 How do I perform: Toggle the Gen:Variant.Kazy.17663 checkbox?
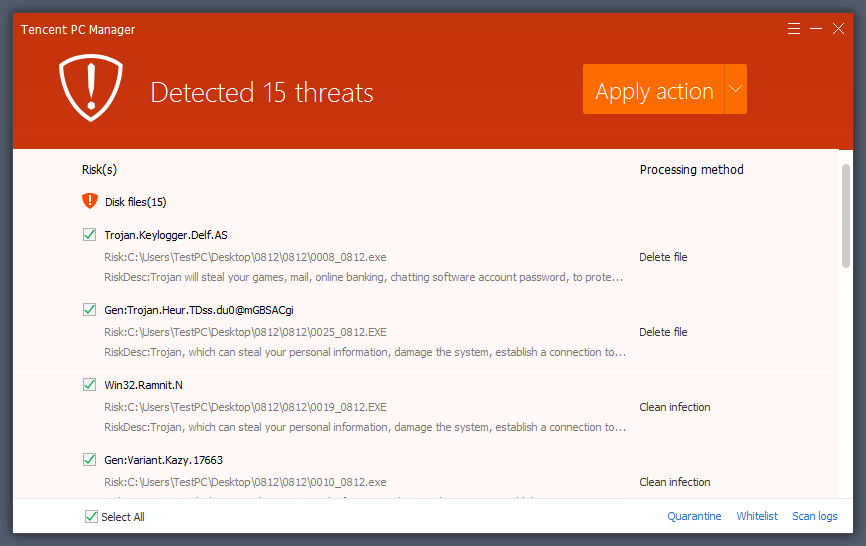90,460
